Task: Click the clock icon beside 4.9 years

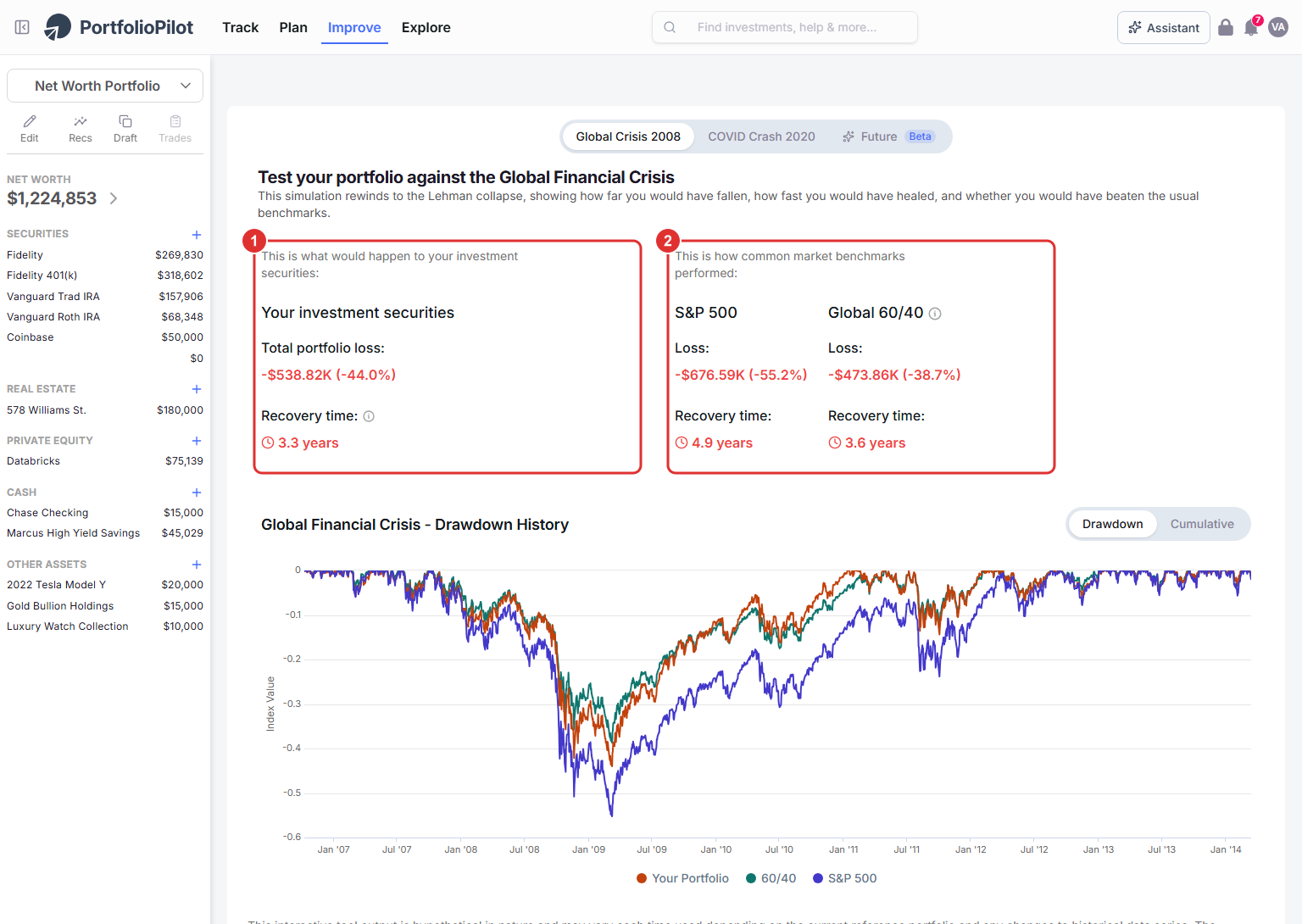Action: tap(682, 443)
